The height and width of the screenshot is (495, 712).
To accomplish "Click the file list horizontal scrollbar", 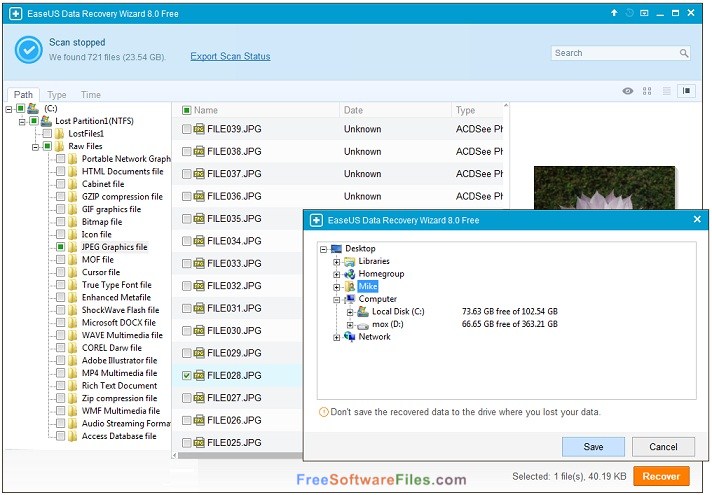I will (240, 455).
